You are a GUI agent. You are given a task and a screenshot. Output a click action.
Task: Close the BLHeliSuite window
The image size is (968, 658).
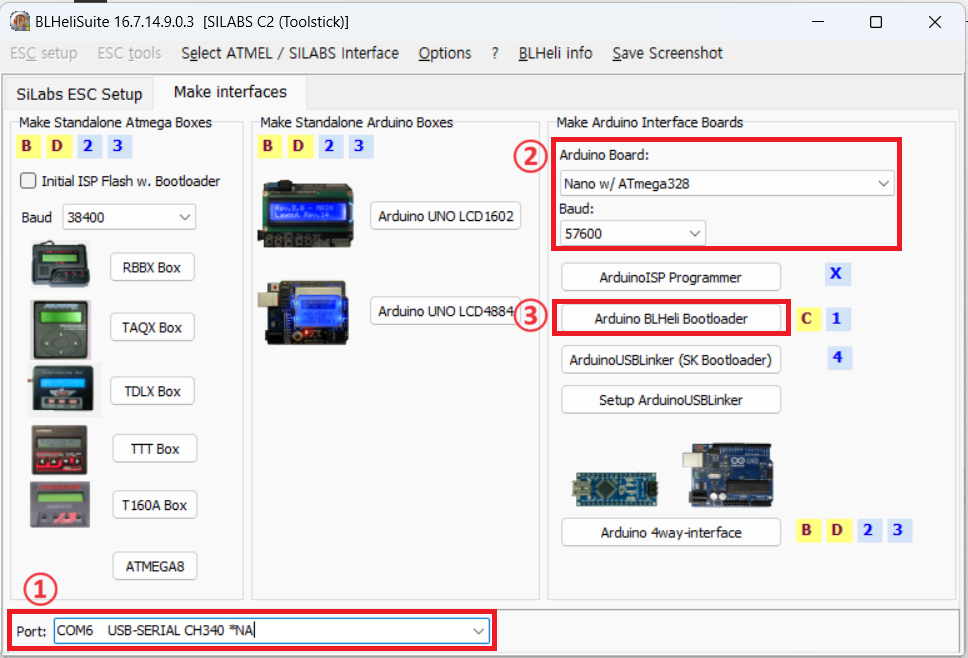pos(935,22)
